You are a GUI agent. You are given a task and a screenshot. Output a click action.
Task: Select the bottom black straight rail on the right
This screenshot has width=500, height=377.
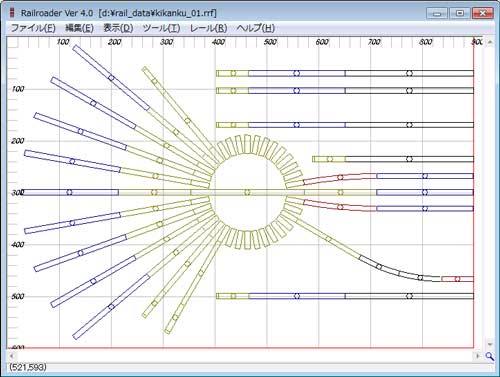tap(409, 296)
